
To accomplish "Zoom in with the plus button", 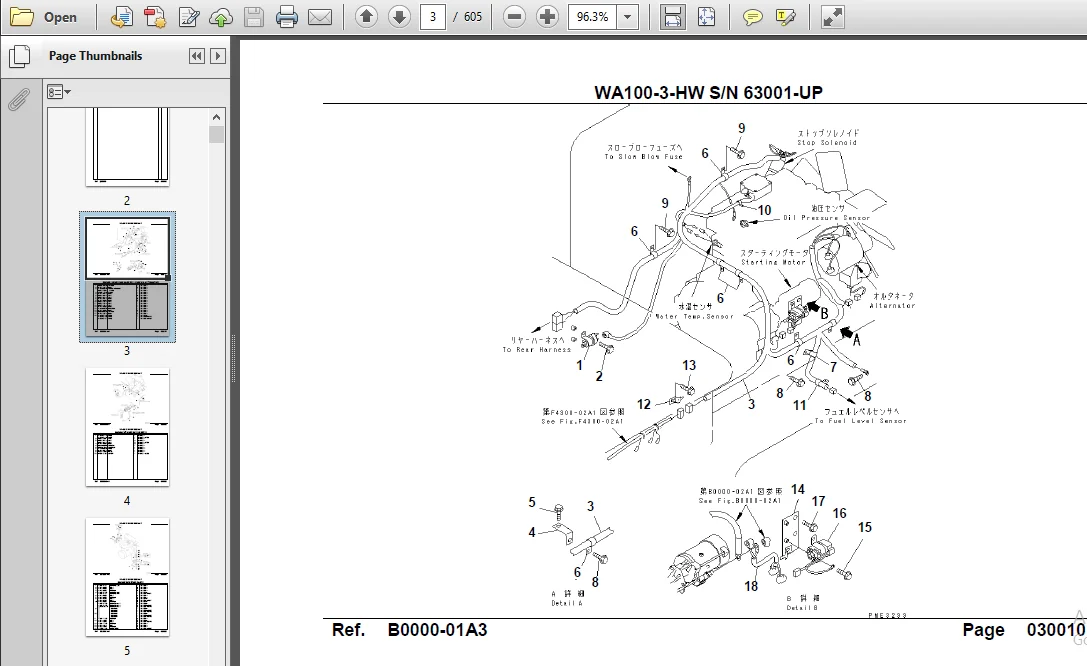I will tap(547, 17).
